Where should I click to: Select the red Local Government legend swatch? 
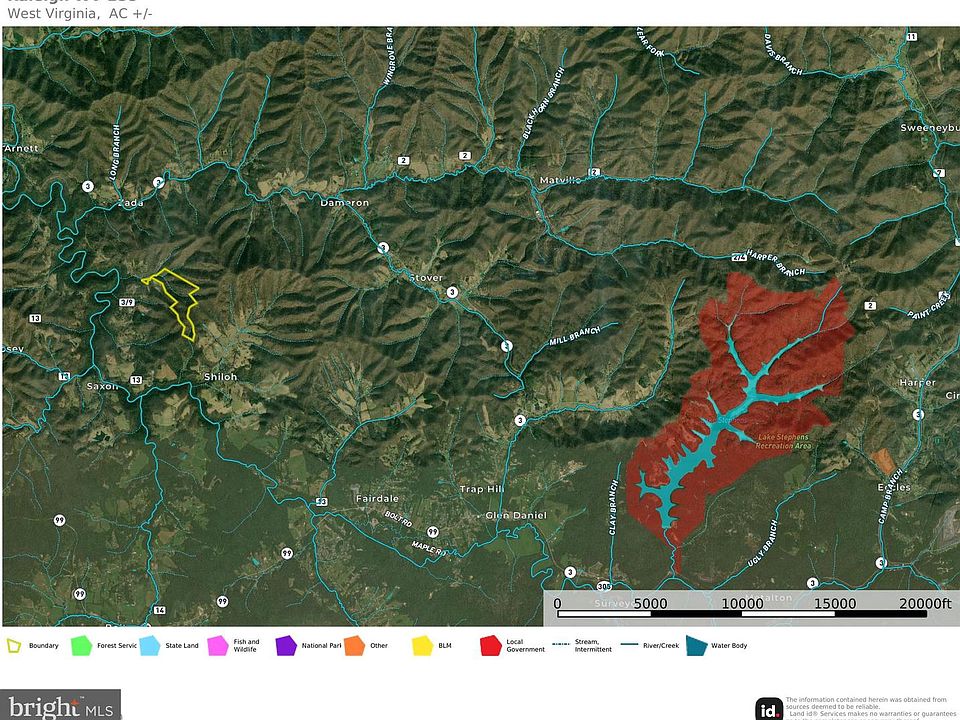pyautogui.click(x=490, y=645)
